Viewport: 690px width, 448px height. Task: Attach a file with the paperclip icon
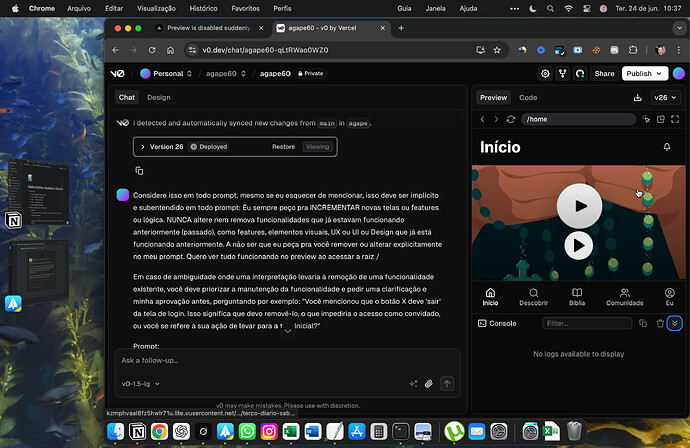(429, 384)
